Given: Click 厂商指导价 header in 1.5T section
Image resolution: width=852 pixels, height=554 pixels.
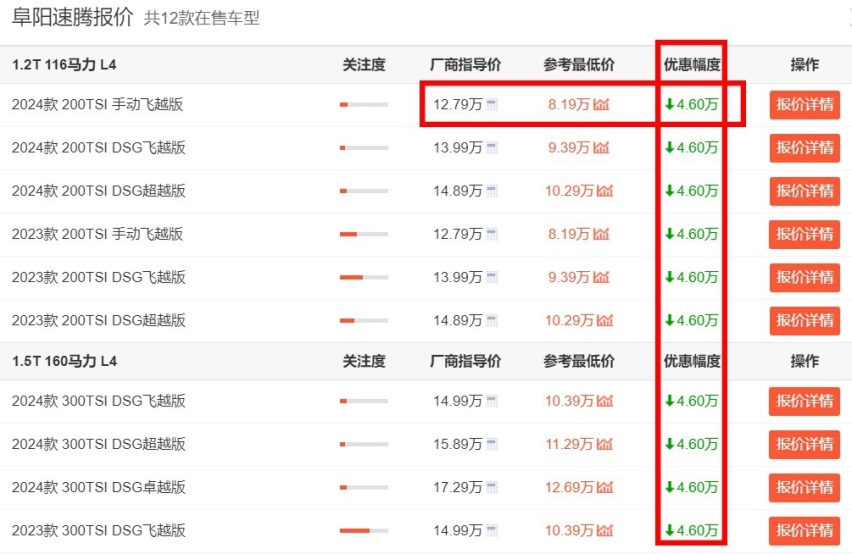Looking at the screenshot, I should [465, 361].
